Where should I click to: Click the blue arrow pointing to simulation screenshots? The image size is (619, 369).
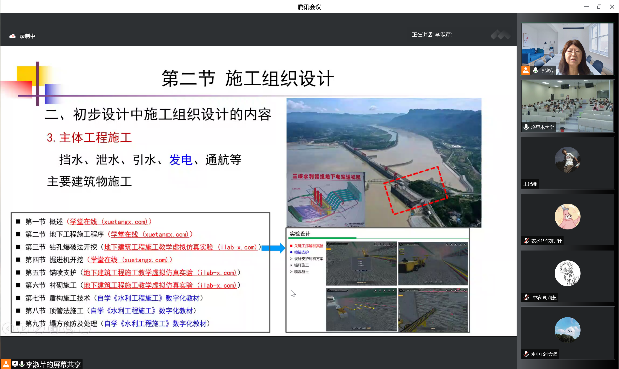click(x=273, y=248)
